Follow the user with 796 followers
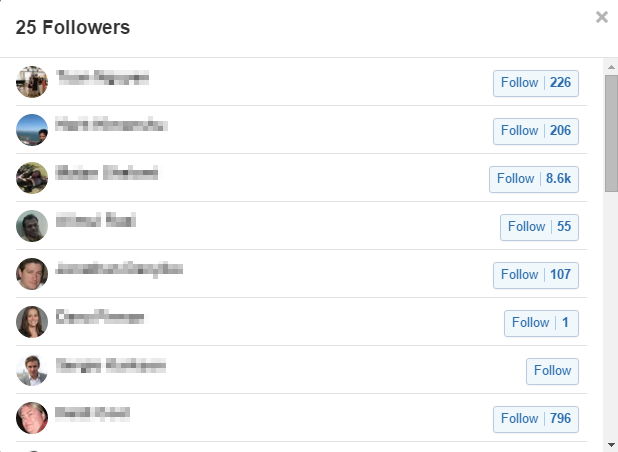The image size is (618, 452). [536, 419]
